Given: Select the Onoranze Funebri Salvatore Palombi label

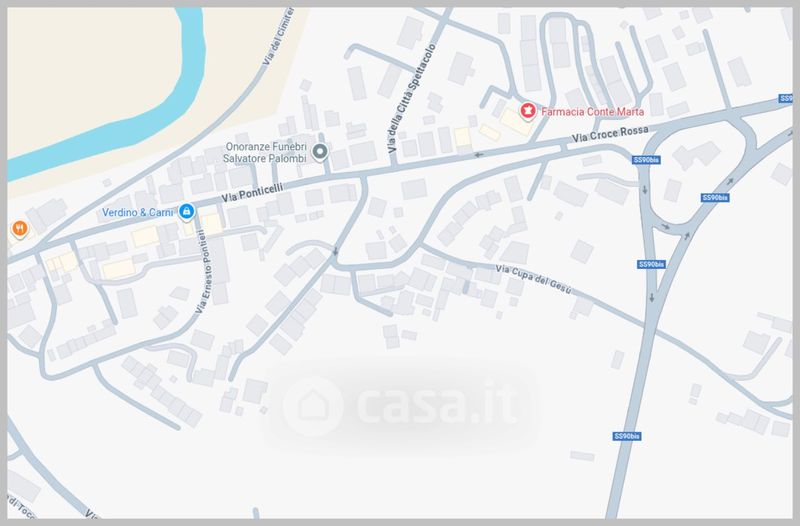Looking at the screenshot, I should tap(265, 153).
